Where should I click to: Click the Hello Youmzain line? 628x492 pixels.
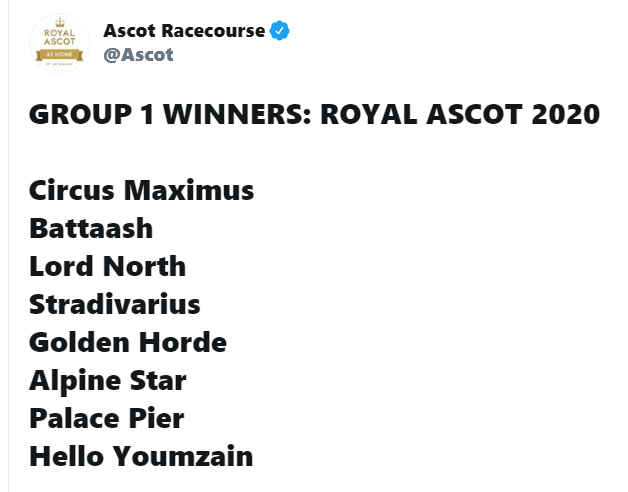click(x=141, y=456)
